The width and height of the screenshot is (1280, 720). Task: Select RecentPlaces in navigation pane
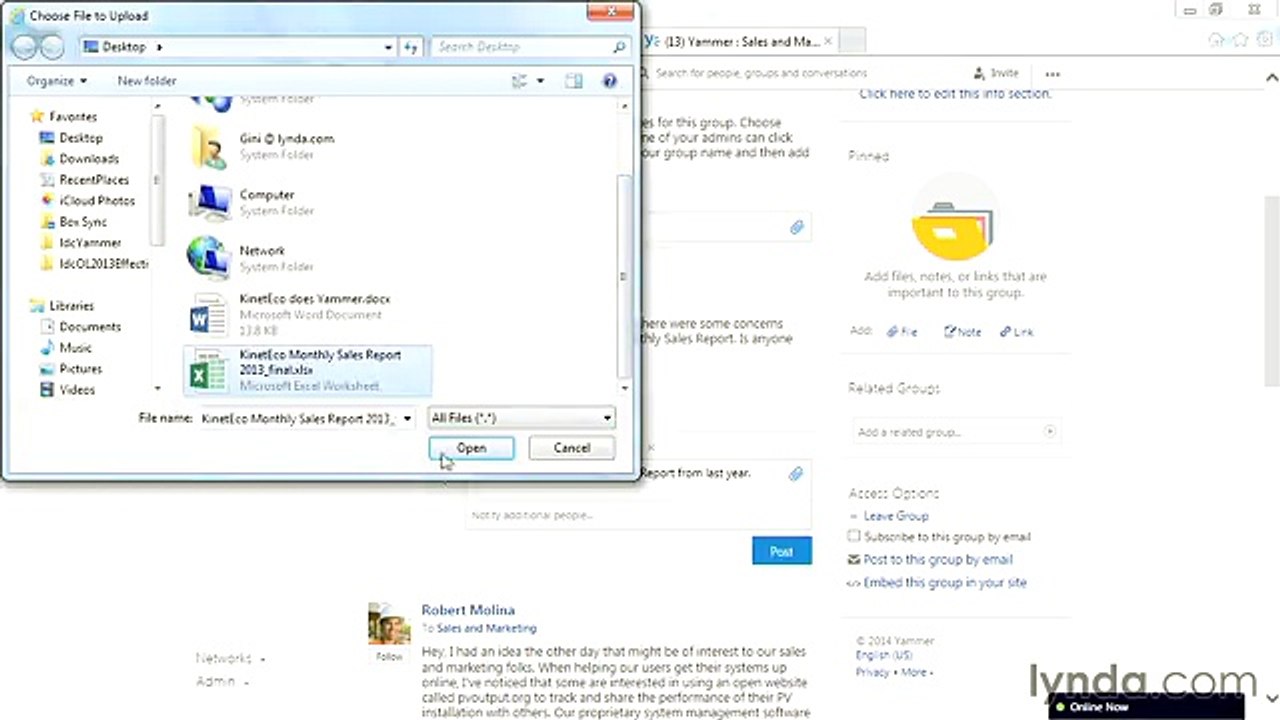94,180
